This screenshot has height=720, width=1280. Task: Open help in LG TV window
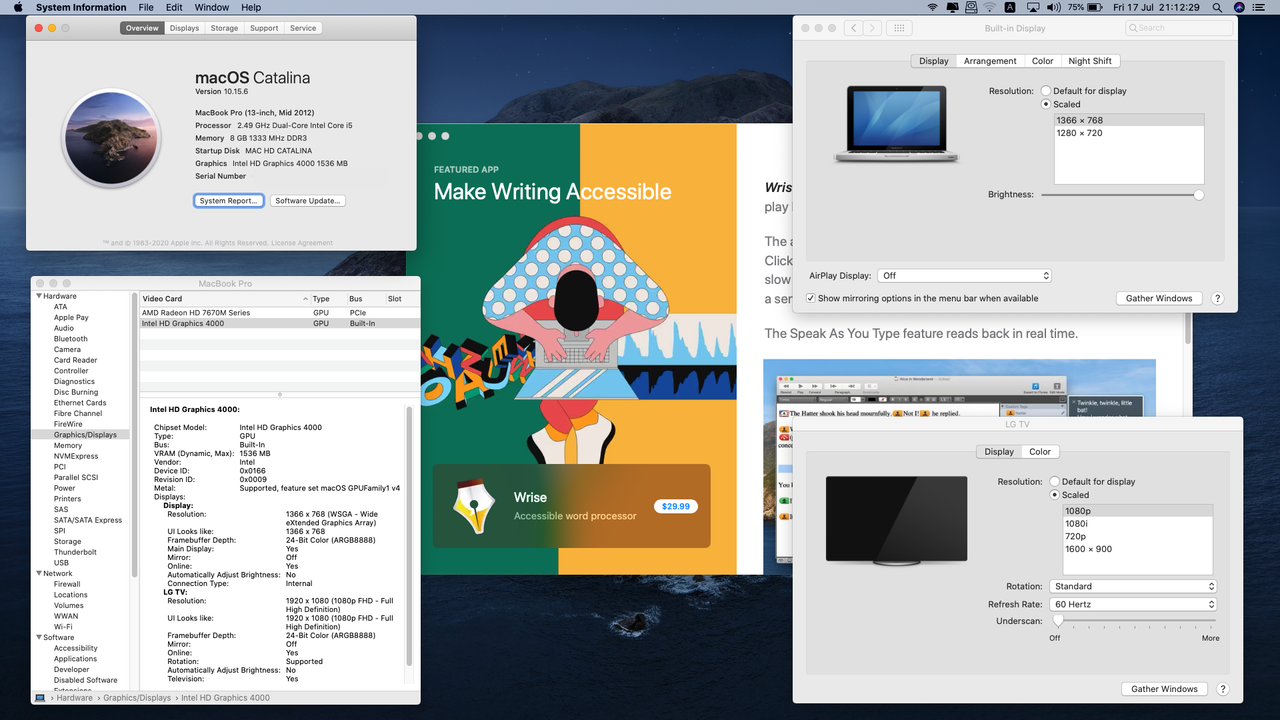coord(1223,689)
